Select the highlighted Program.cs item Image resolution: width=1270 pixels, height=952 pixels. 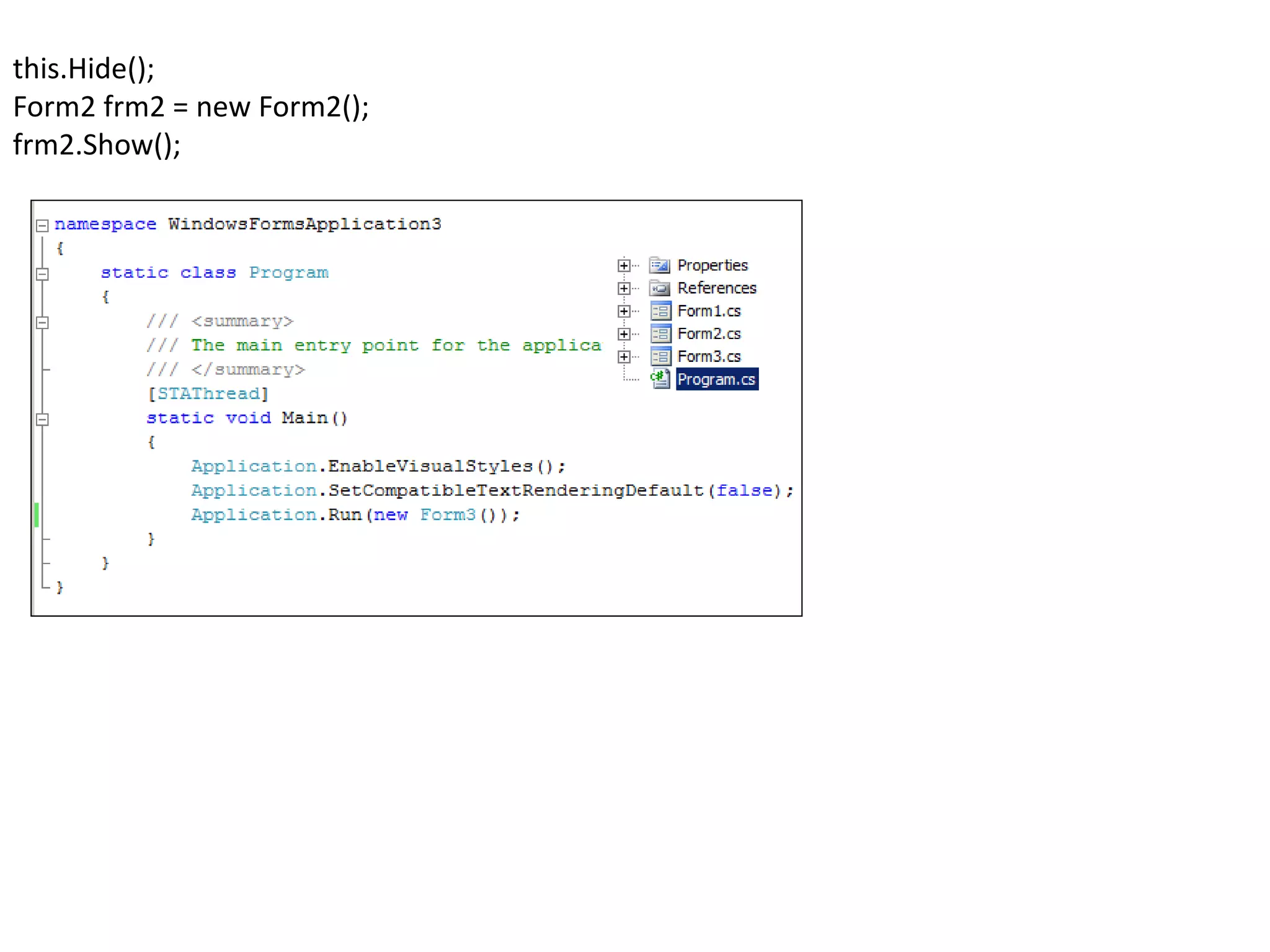click(717, 379)
